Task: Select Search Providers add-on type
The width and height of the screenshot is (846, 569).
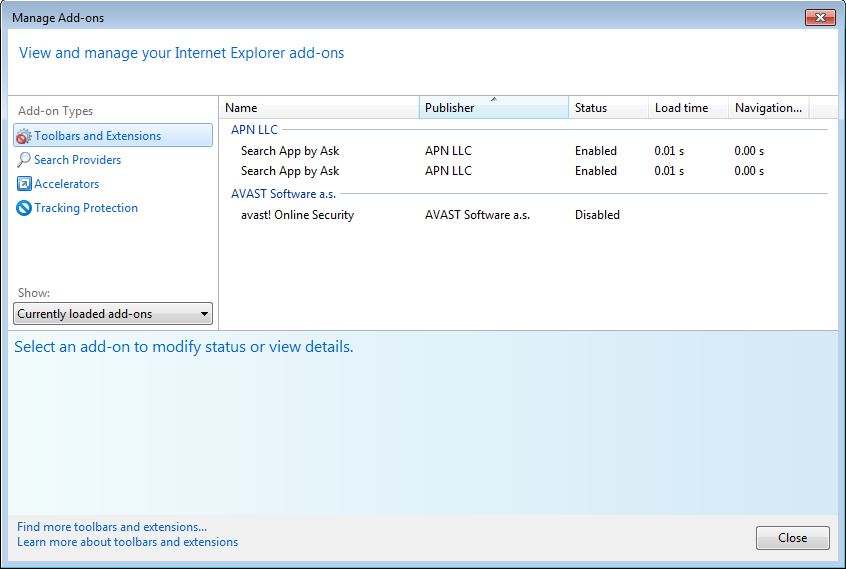Action: coord(77,160)
